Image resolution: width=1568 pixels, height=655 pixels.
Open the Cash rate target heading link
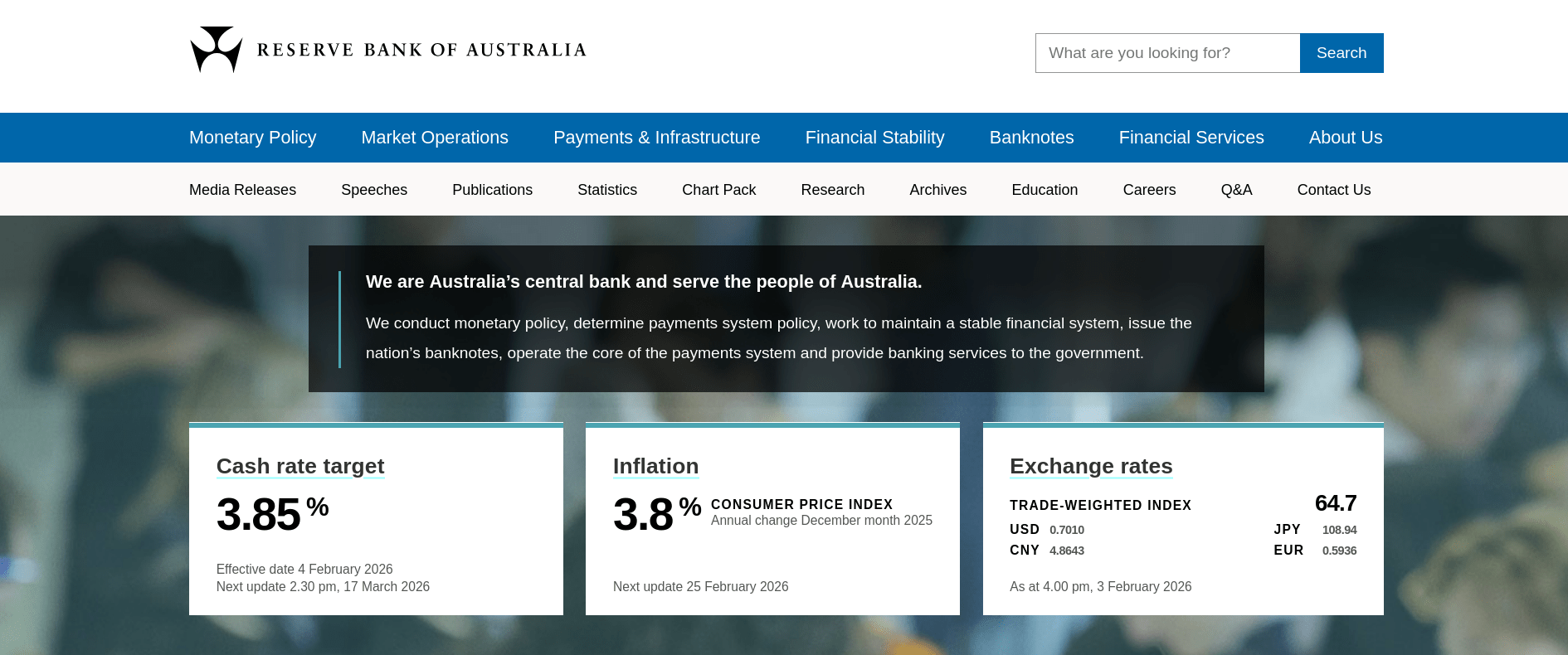[x=300, y=466]
